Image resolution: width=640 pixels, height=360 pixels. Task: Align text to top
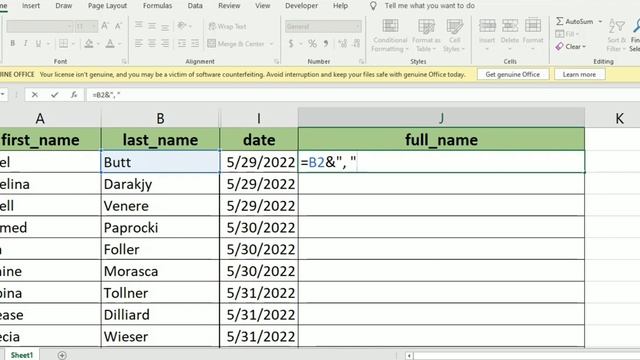[139, 26]
